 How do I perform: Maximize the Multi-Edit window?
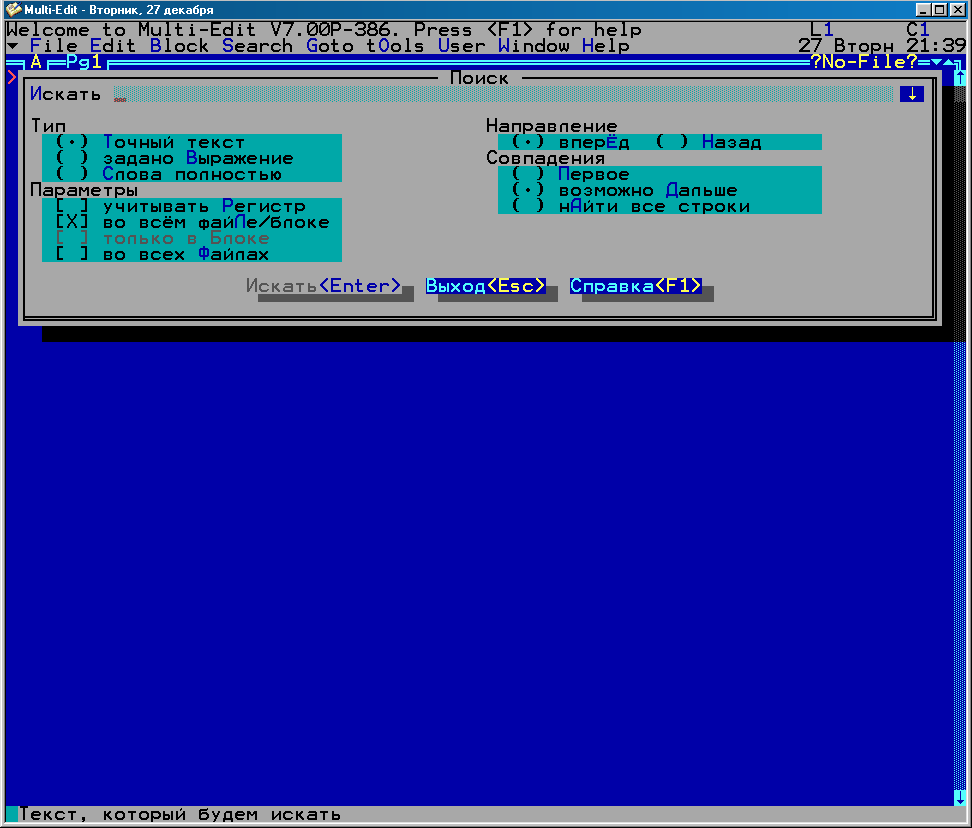(939, 10)
